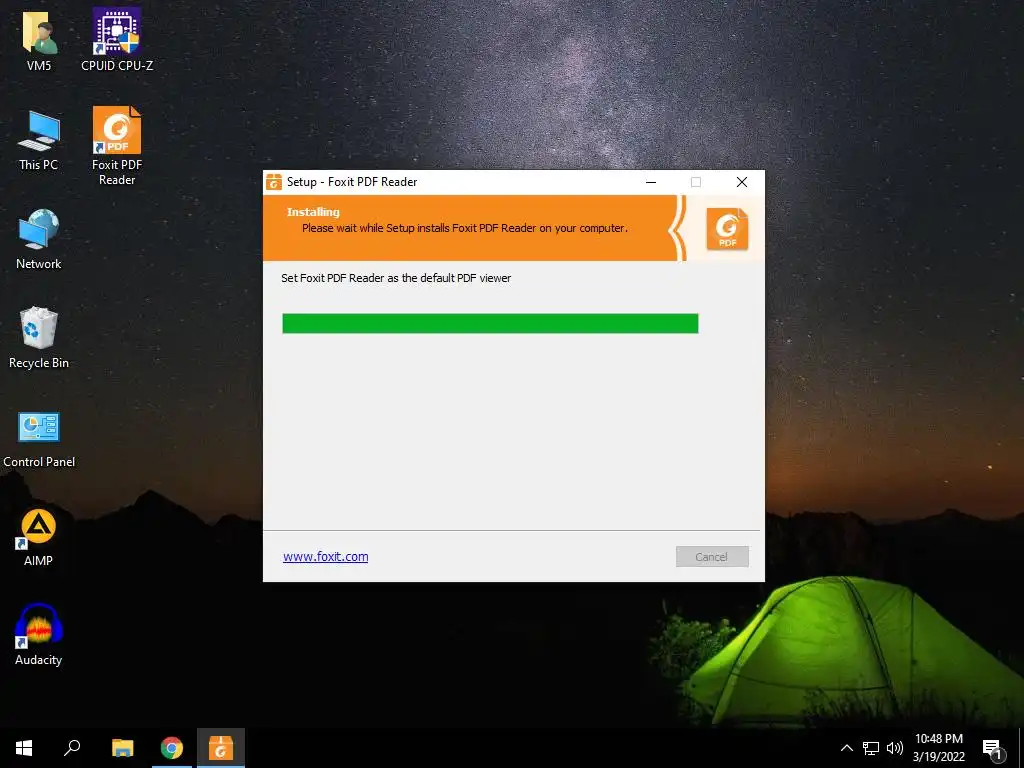Viewport: 1024px width, 768px height.
Task: Click "Set Foxit PDF Reader as the default" text
Action: pos(396,278)
